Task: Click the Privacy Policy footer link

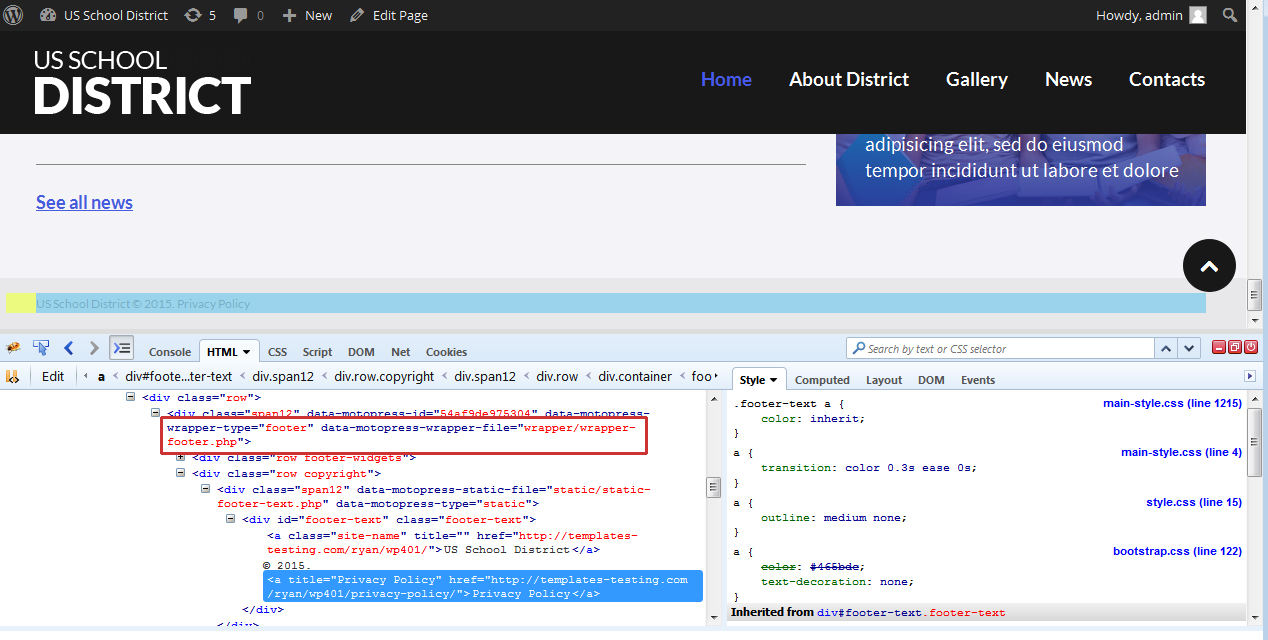Action: 214,304
